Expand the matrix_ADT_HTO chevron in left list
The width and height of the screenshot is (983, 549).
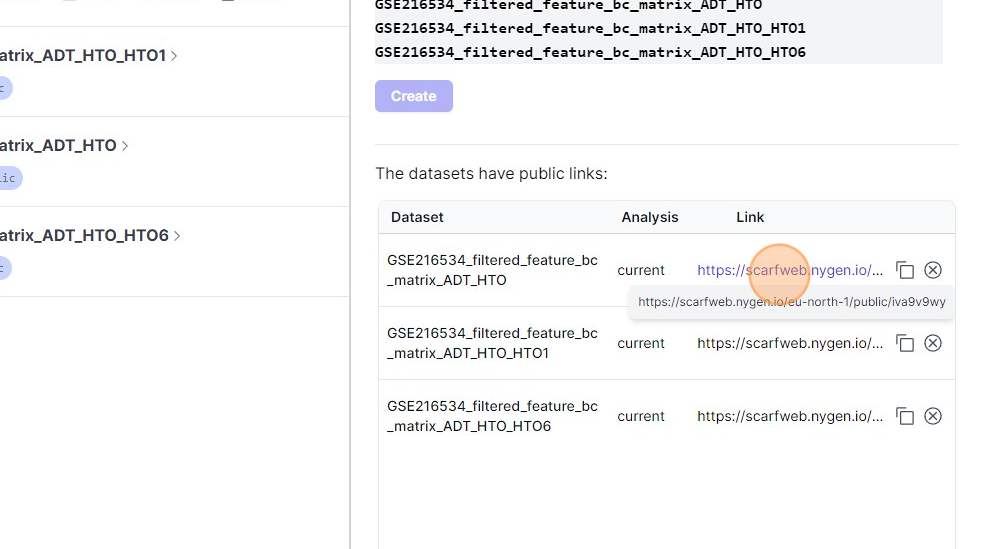tap(125, 146)
